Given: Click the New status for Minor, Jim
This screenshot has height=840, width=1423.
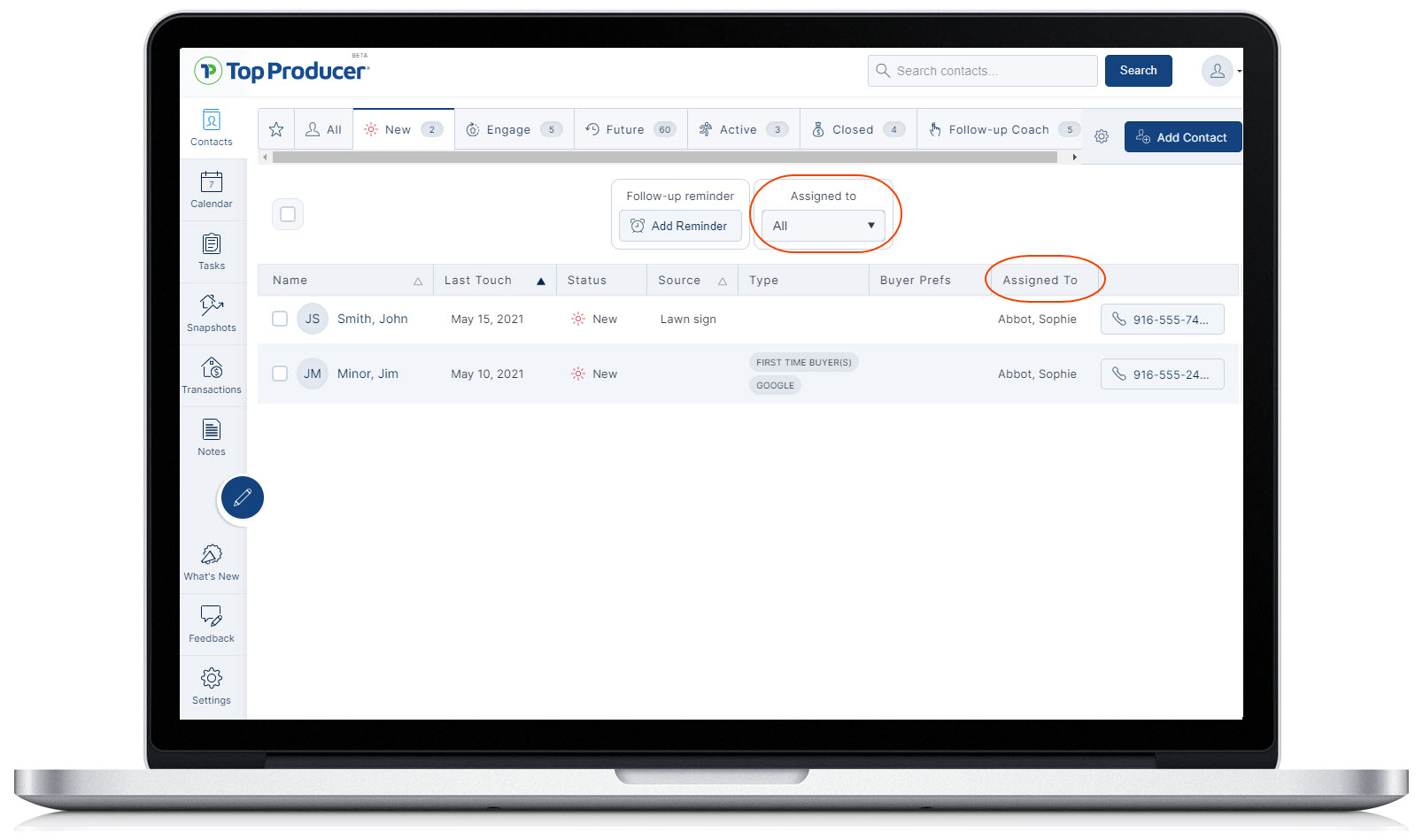Looking at the screenshot, I should (x=594, y=374).
